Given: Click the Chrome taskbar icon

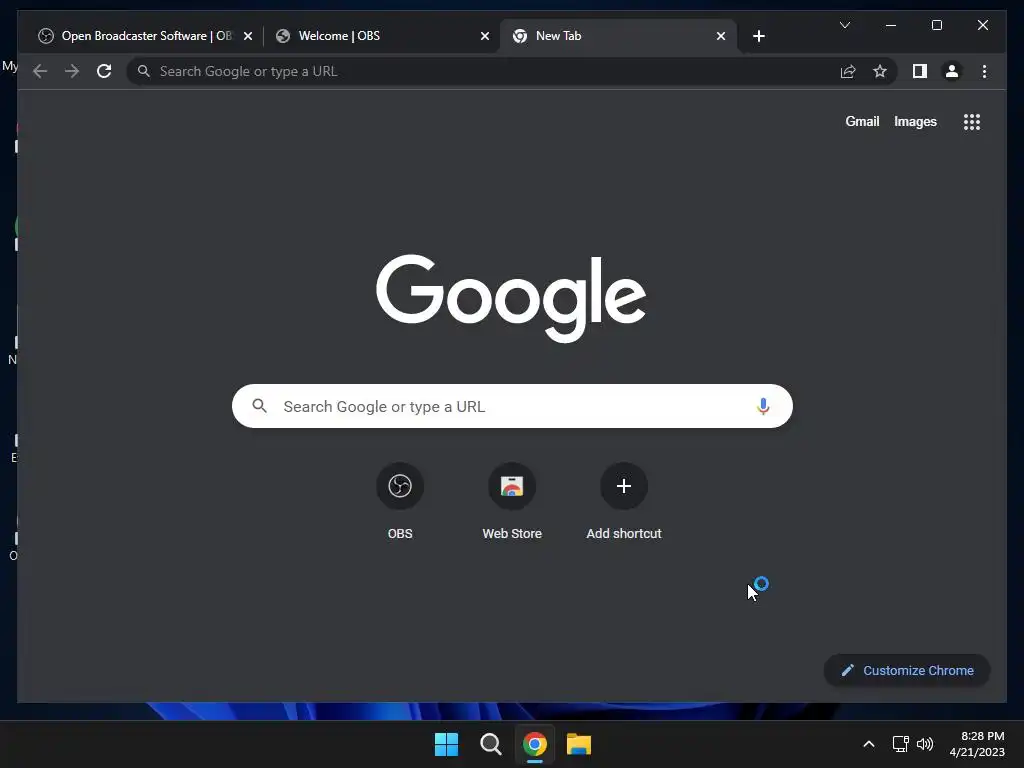Looking at the screenshot, I should click(x=534, y=744).
